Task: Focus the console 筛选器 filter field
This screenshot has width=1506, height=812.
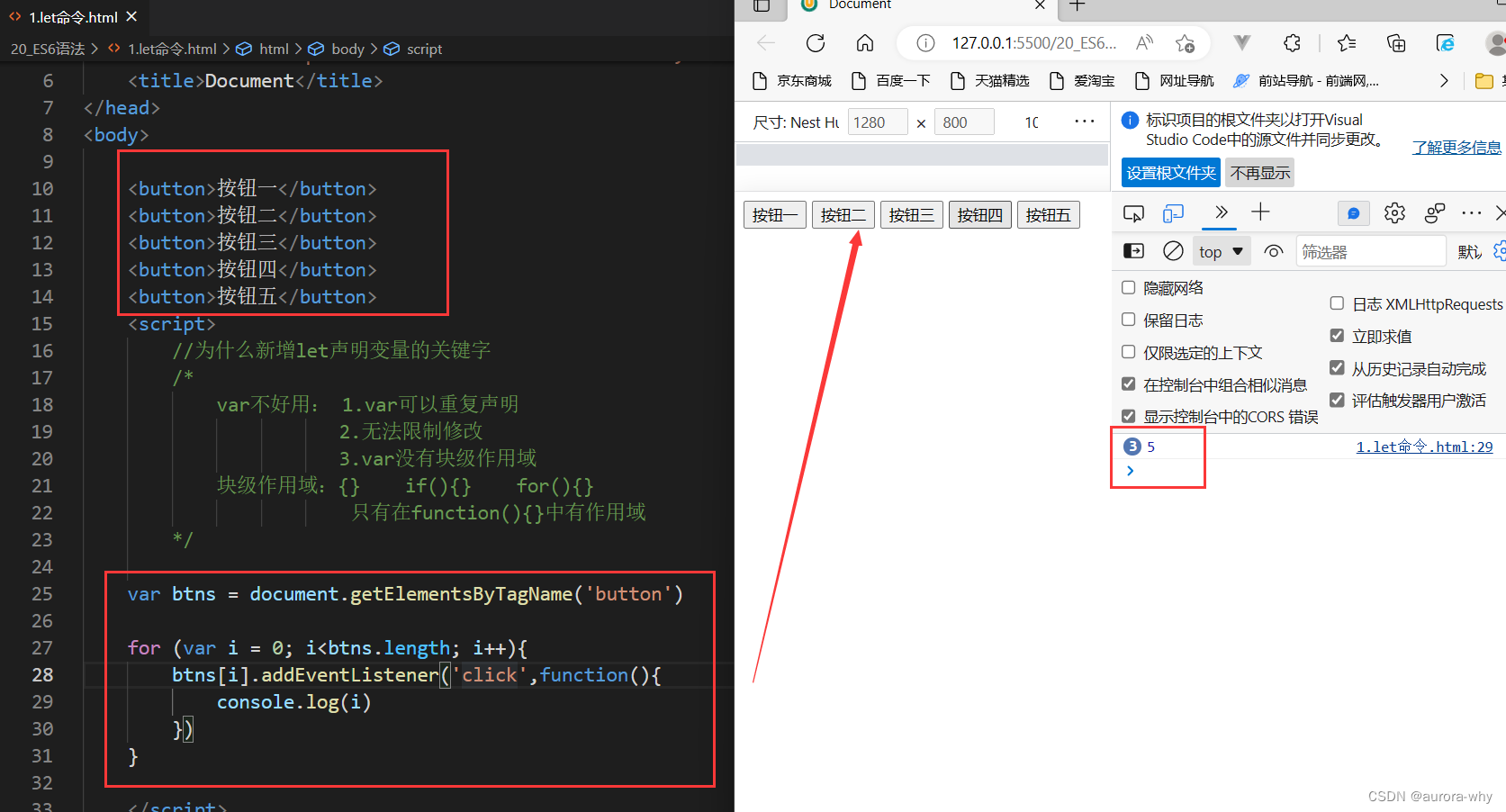Action: [x=1370, y=252]
